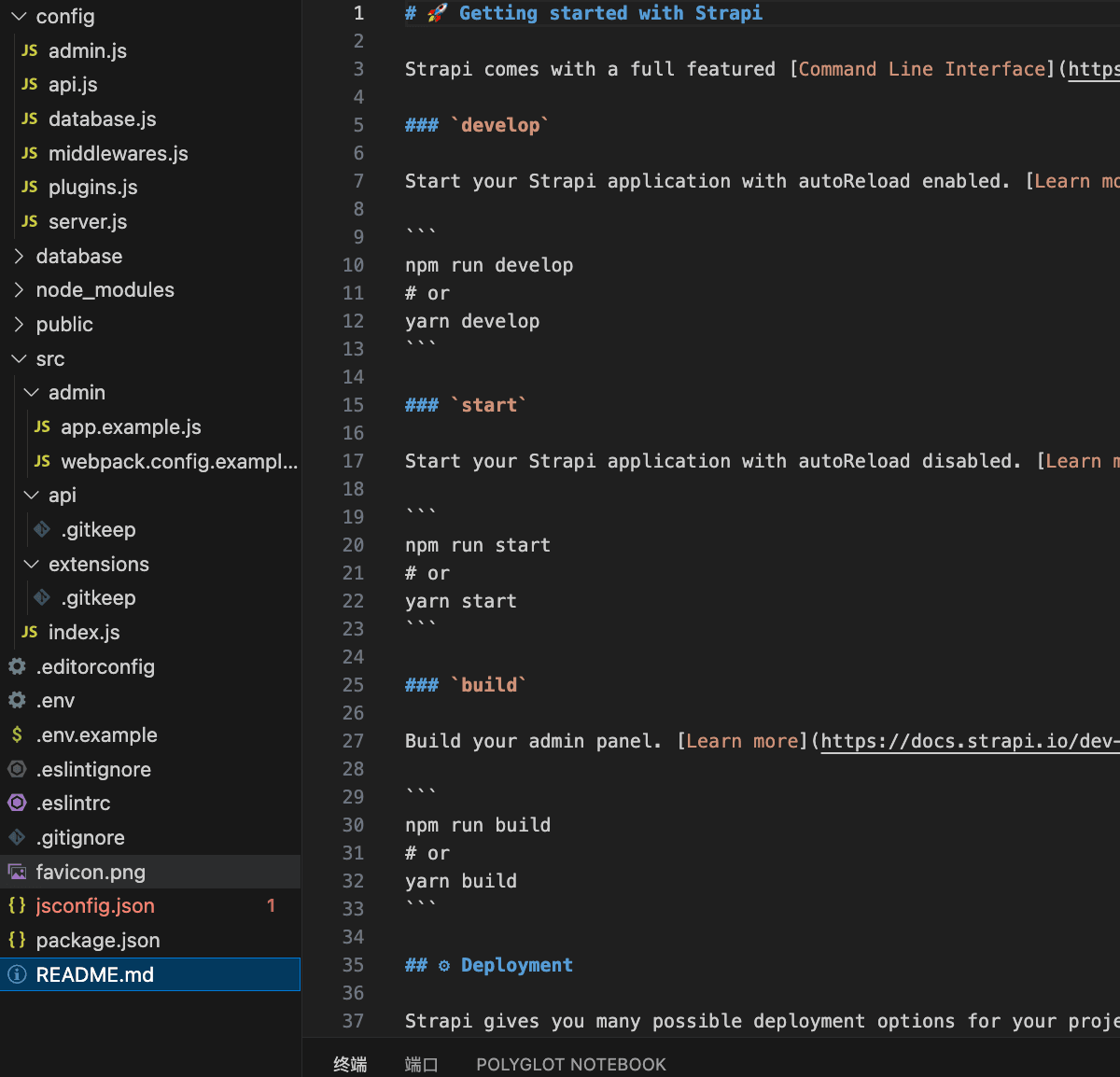Collapse the config folder
This screenshot has height=1077, width=1120.
point(19,16)
